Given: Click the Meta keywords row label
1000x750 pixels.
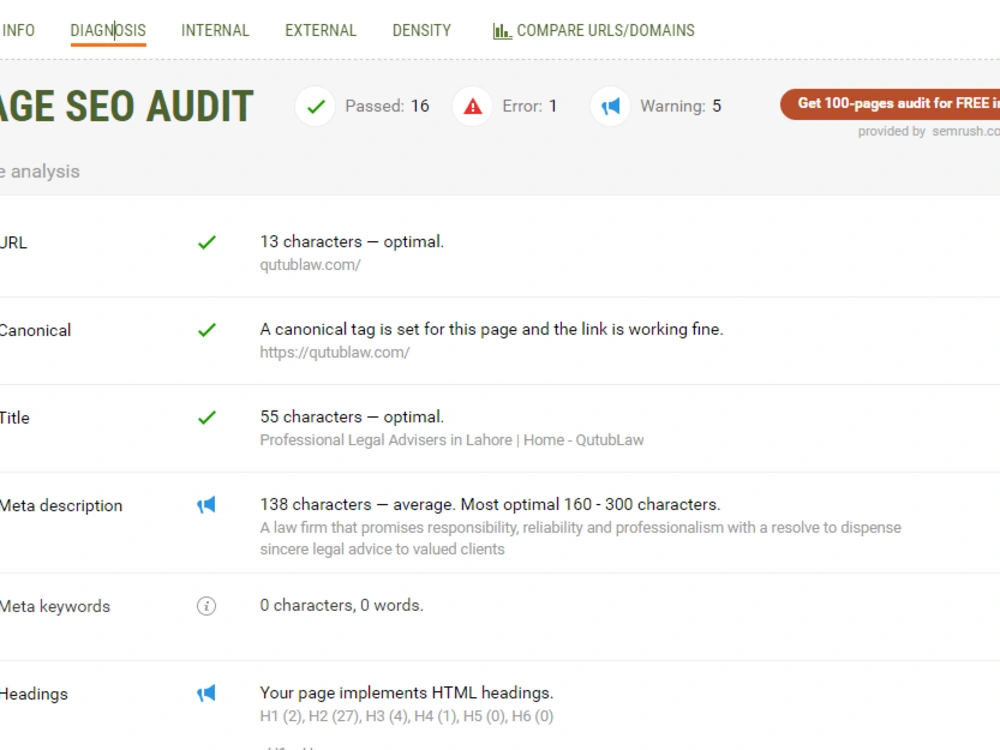Looking at the screenshot, I should (55, 607).
